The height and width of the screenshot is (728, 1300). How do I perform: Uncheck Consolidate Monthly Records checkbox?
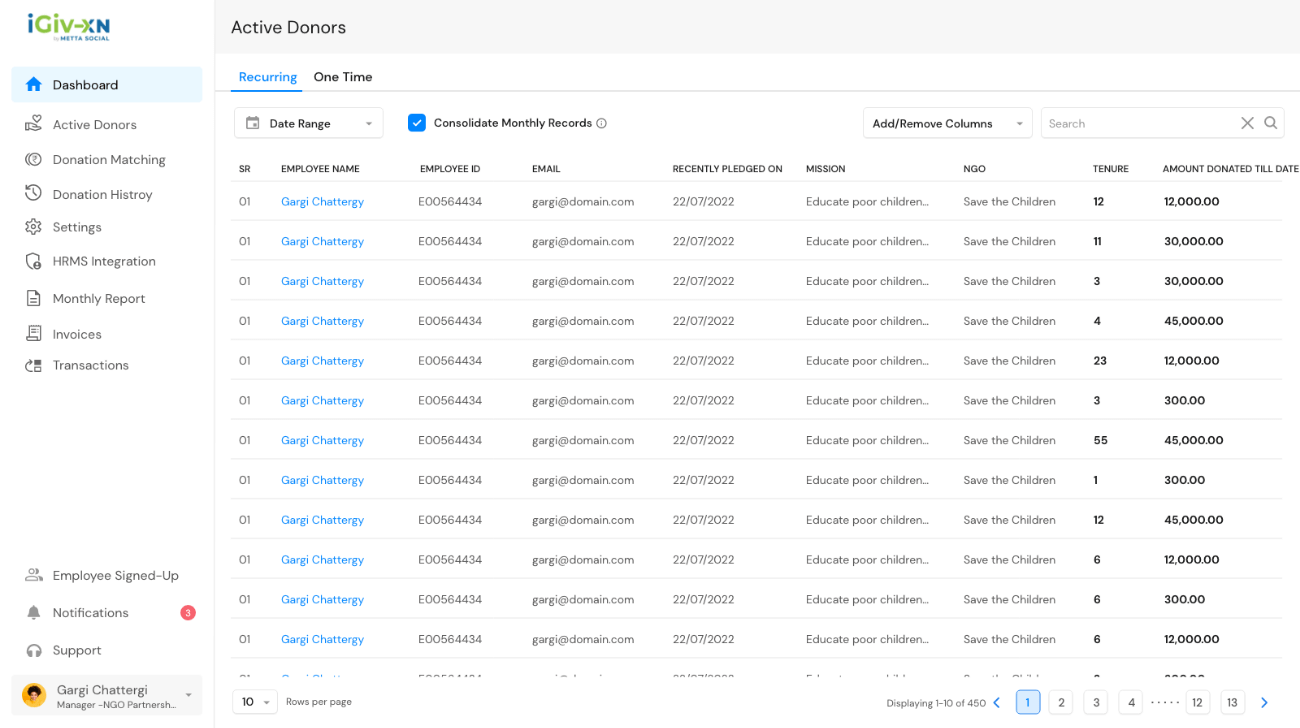[417, 123]
